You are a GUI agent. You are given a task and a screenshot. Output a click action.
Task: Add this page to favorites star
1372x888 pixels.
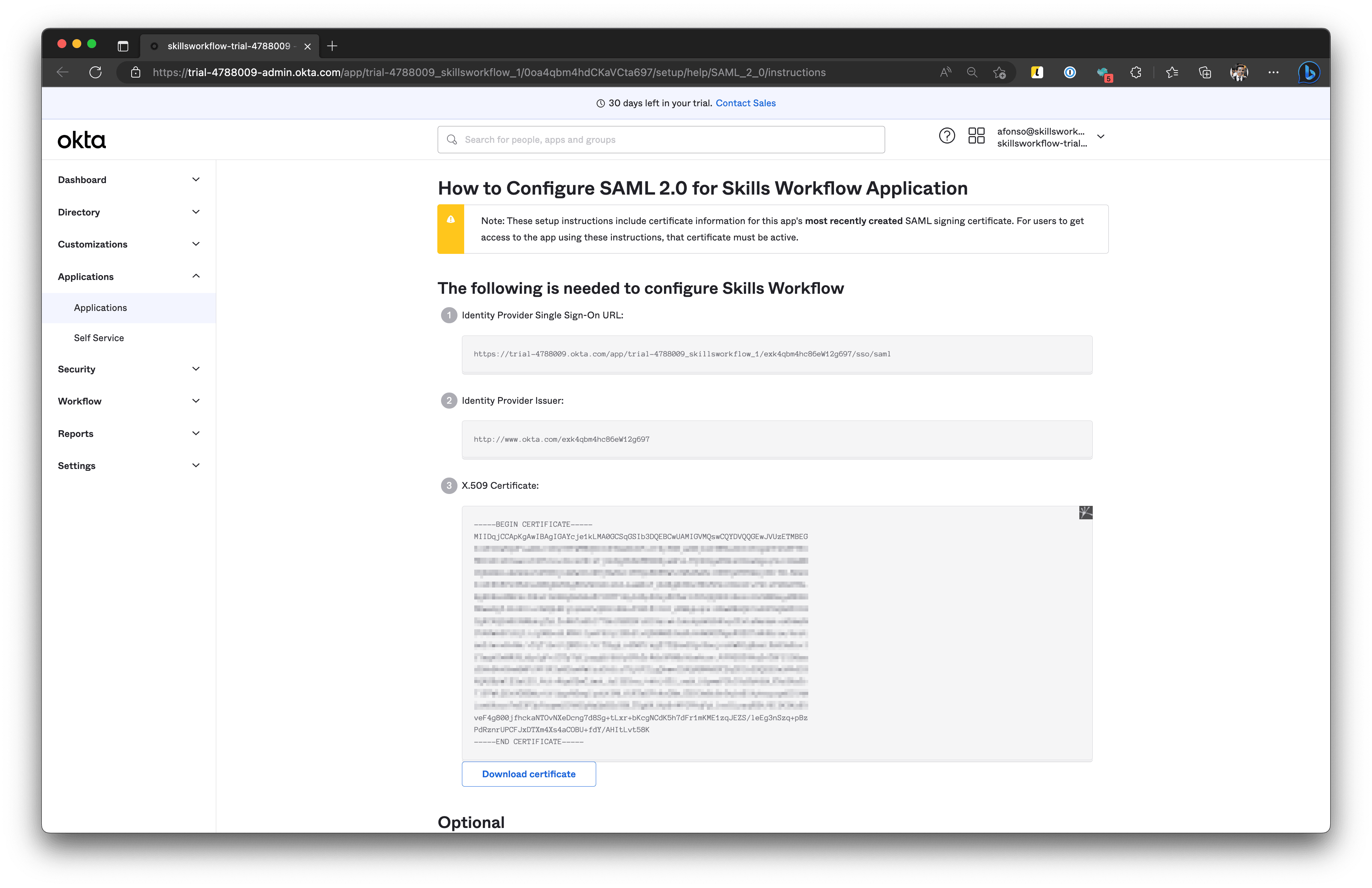click(x=1000, y=73)
